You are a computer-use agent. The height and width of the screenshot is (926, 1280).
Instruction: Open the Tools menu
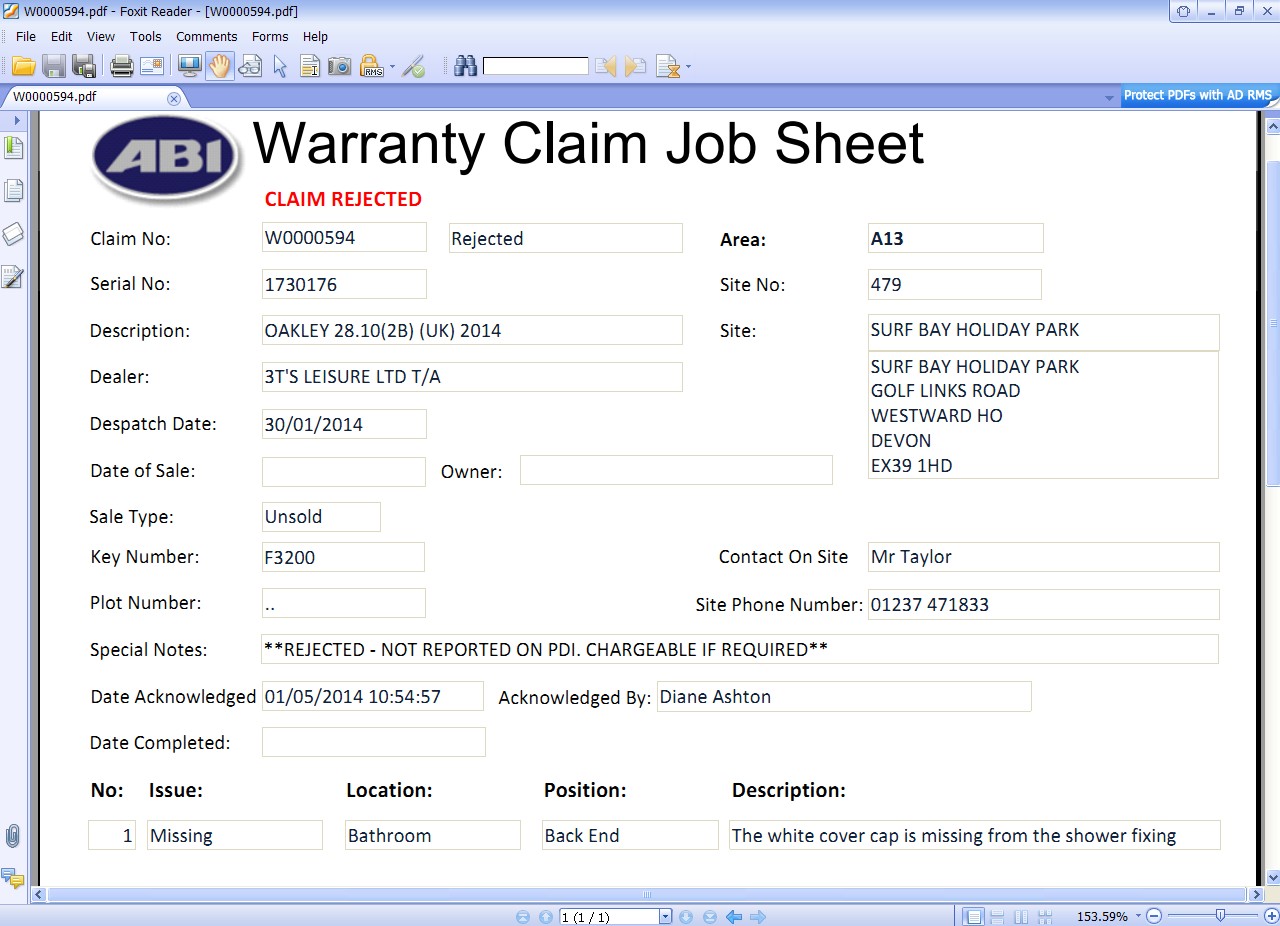click(145, 37)
